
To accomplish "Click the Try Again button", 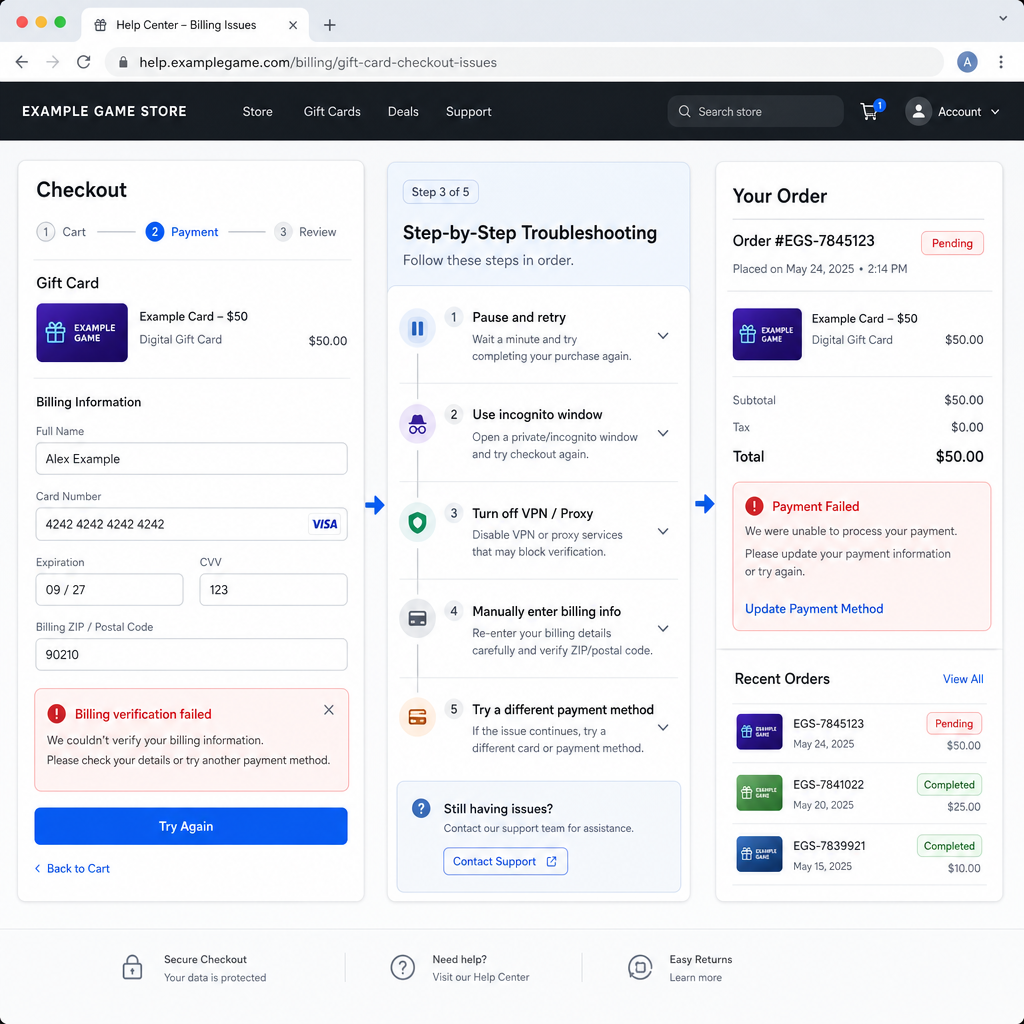I will (x=191, y=826).
